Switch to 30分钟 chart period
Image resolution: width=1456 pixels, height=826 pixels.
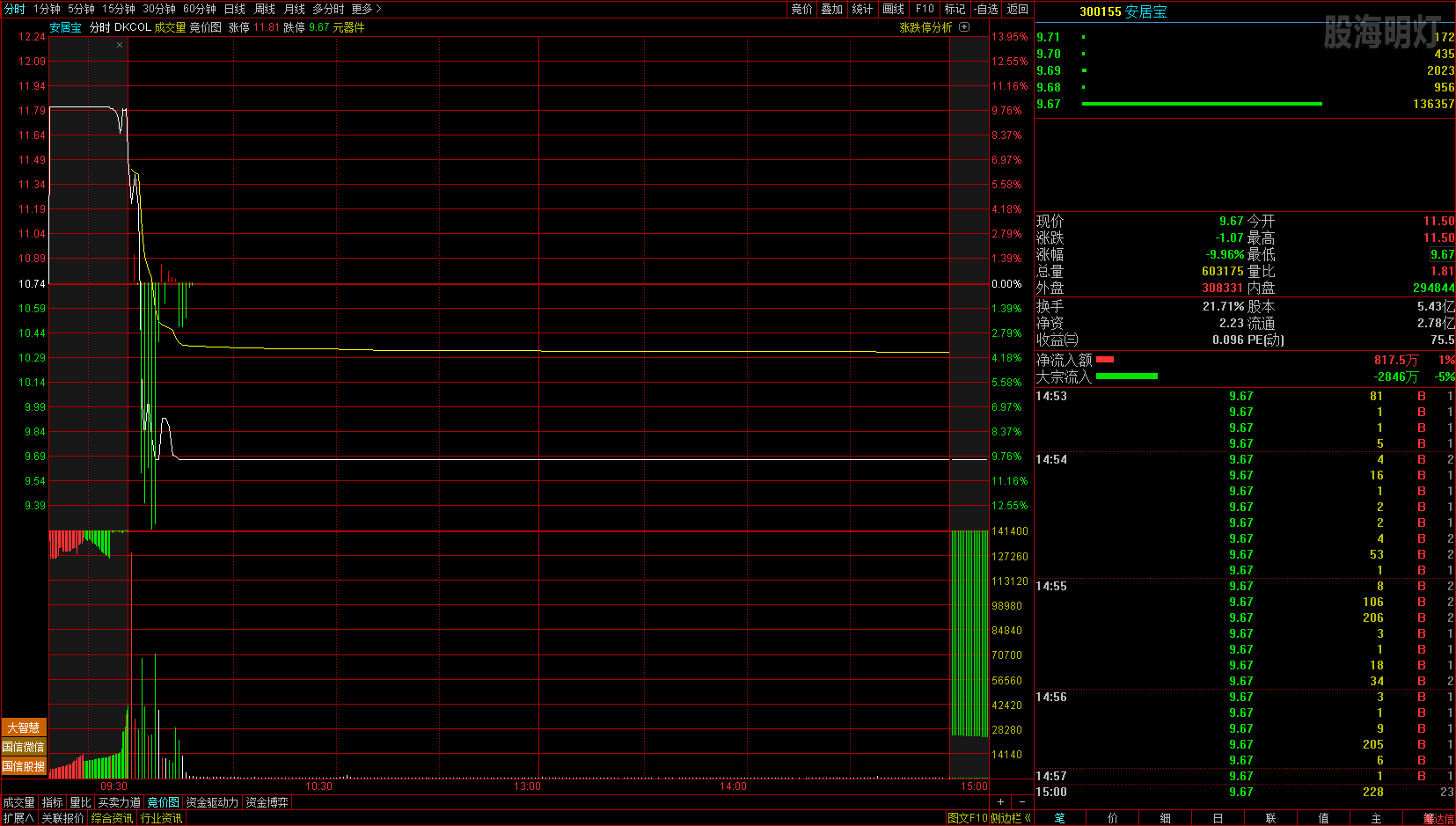coord(159,9)
